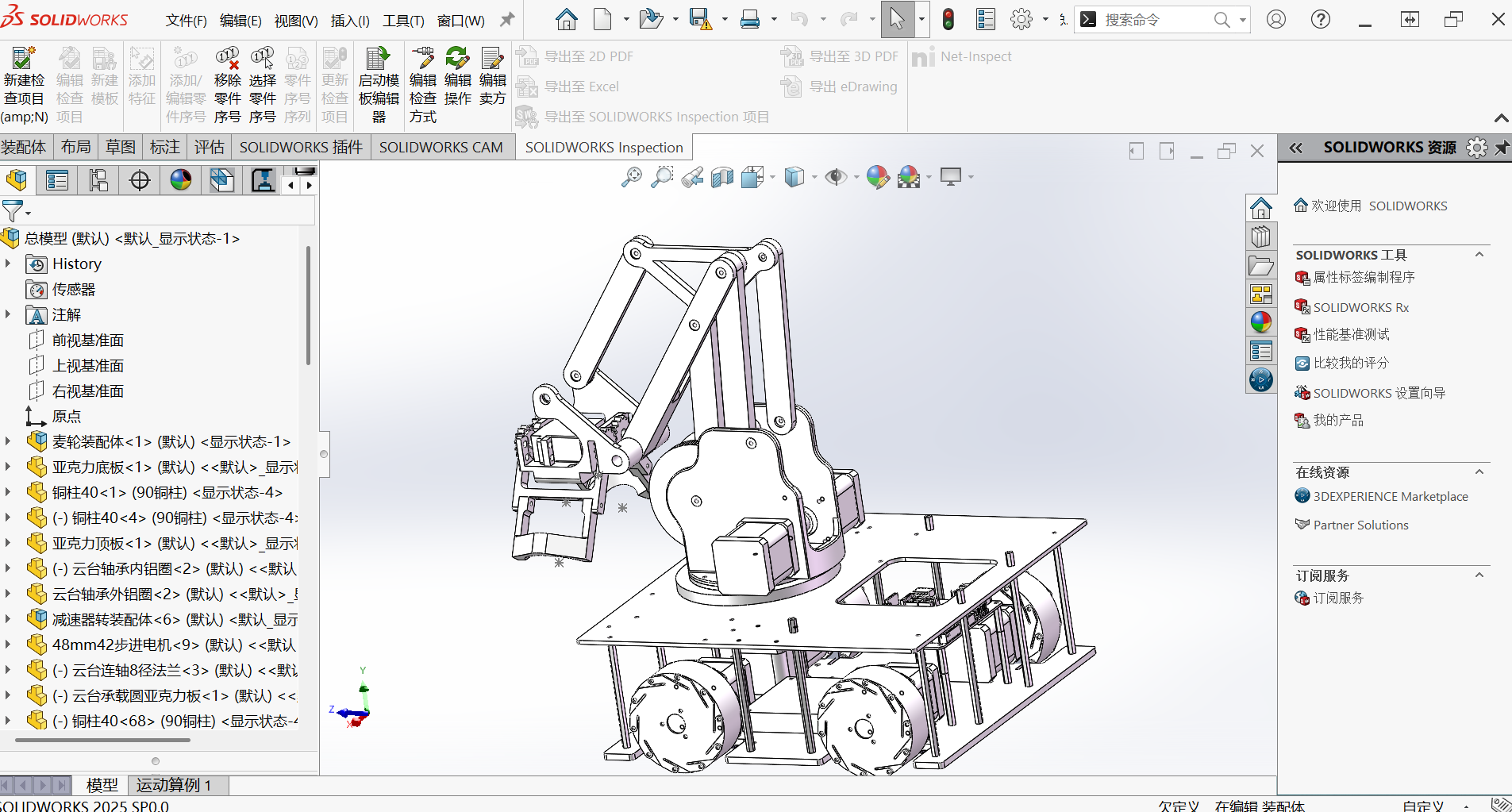Click Select Balloons icon
Screen dimensions: 1512x812
point(263,59)
